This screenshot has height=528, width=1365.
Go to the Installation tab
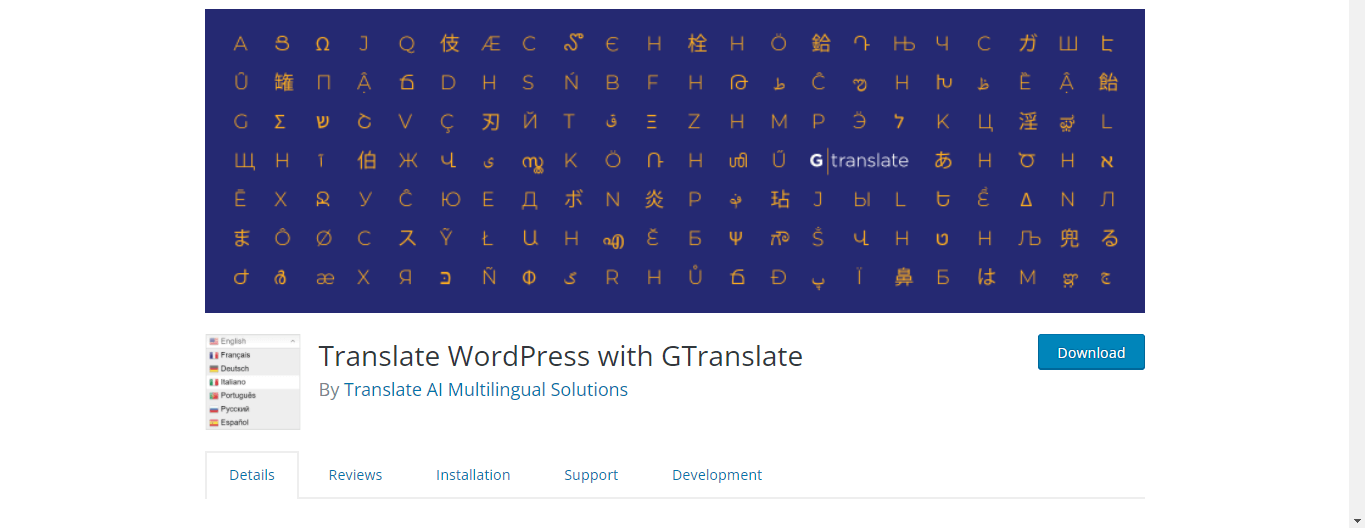[x=473, y=475]
